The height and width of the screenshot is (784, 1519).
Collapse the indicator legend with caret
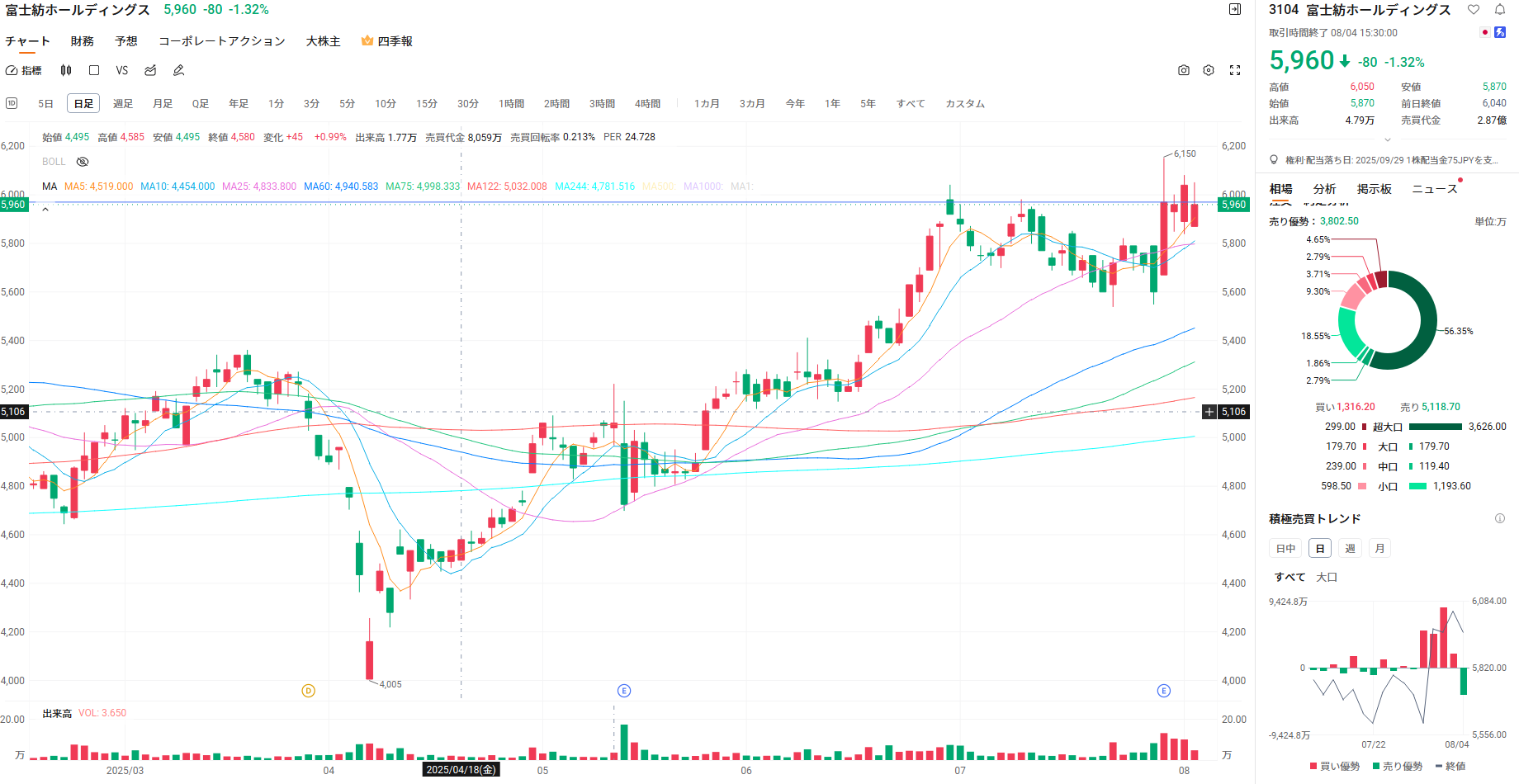coord(45,210)
